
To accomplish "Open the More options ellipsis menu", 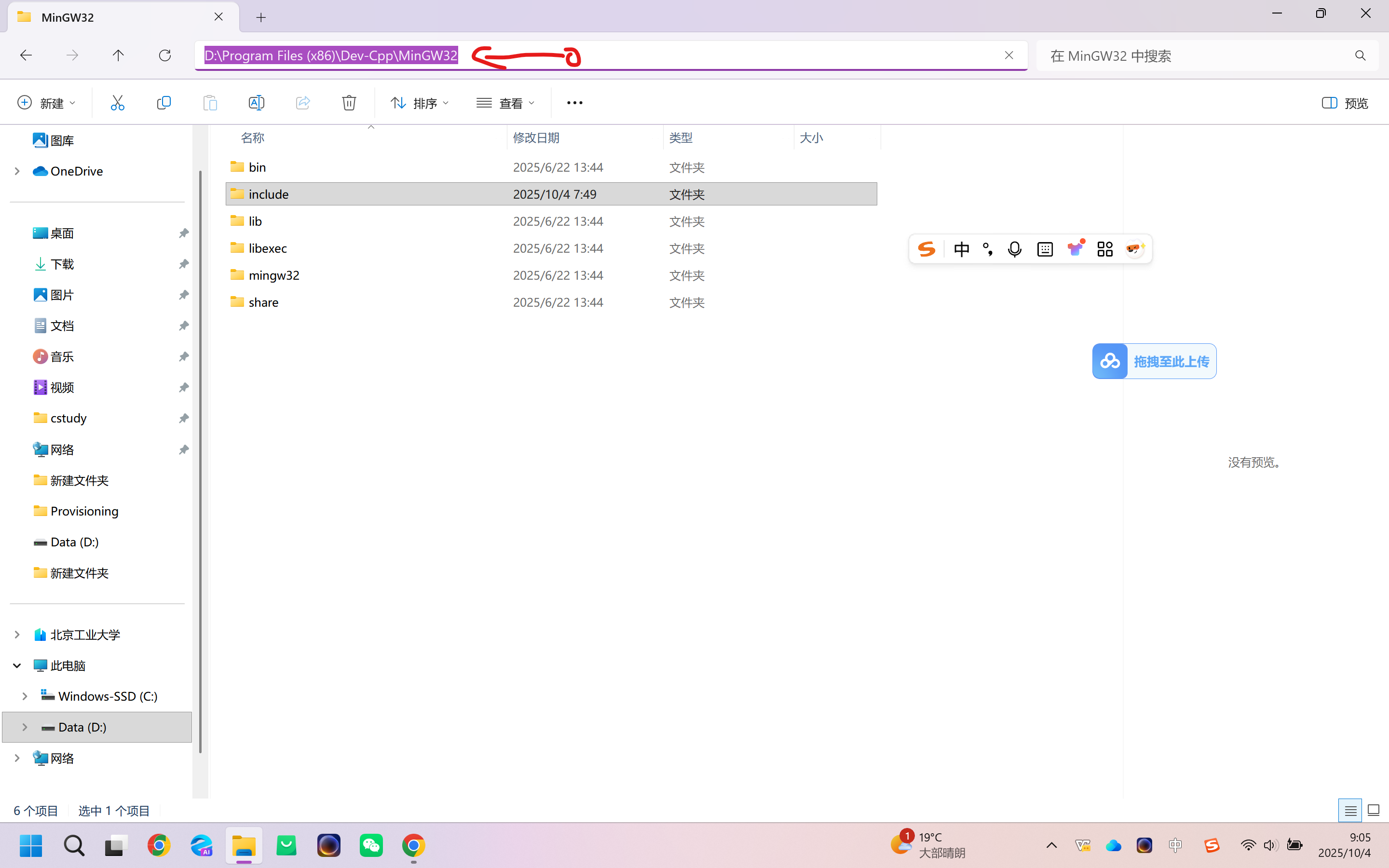I will pyautogui.click(x=574, y=103).
